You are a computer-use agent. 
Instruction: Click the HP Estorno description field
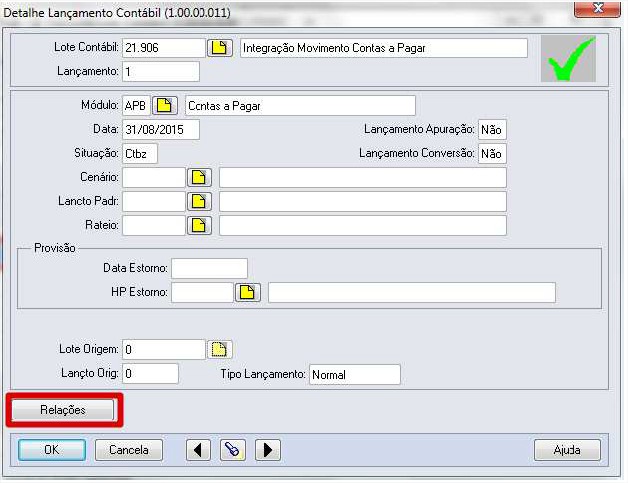[412, 292]
